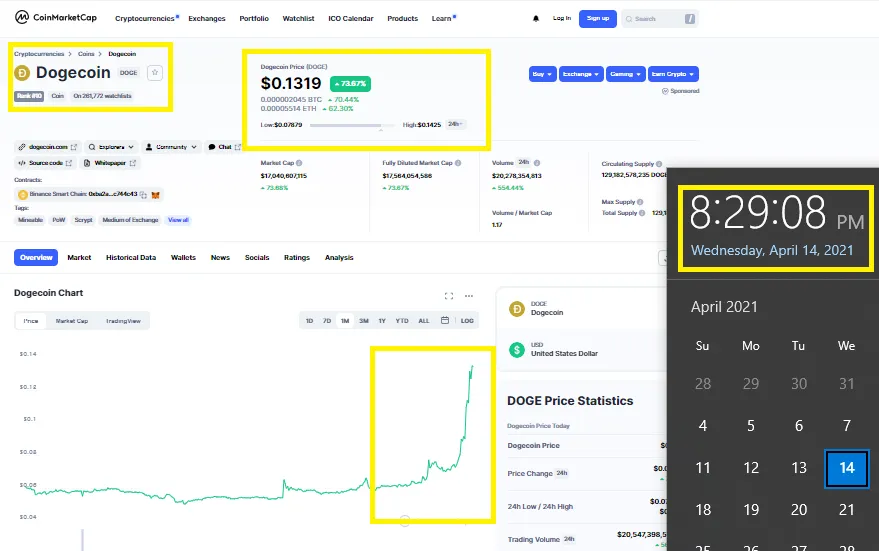Open the chart's three-dot more options
The width and height of the screenshot is (879, 551).
point(469,296)
